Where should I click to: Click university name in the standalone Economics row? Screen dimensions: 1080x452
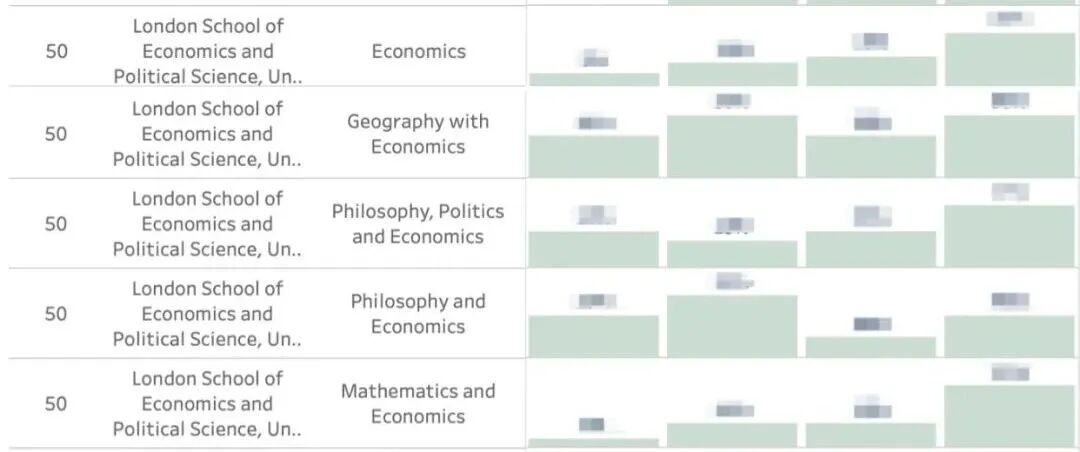[207, 51]
